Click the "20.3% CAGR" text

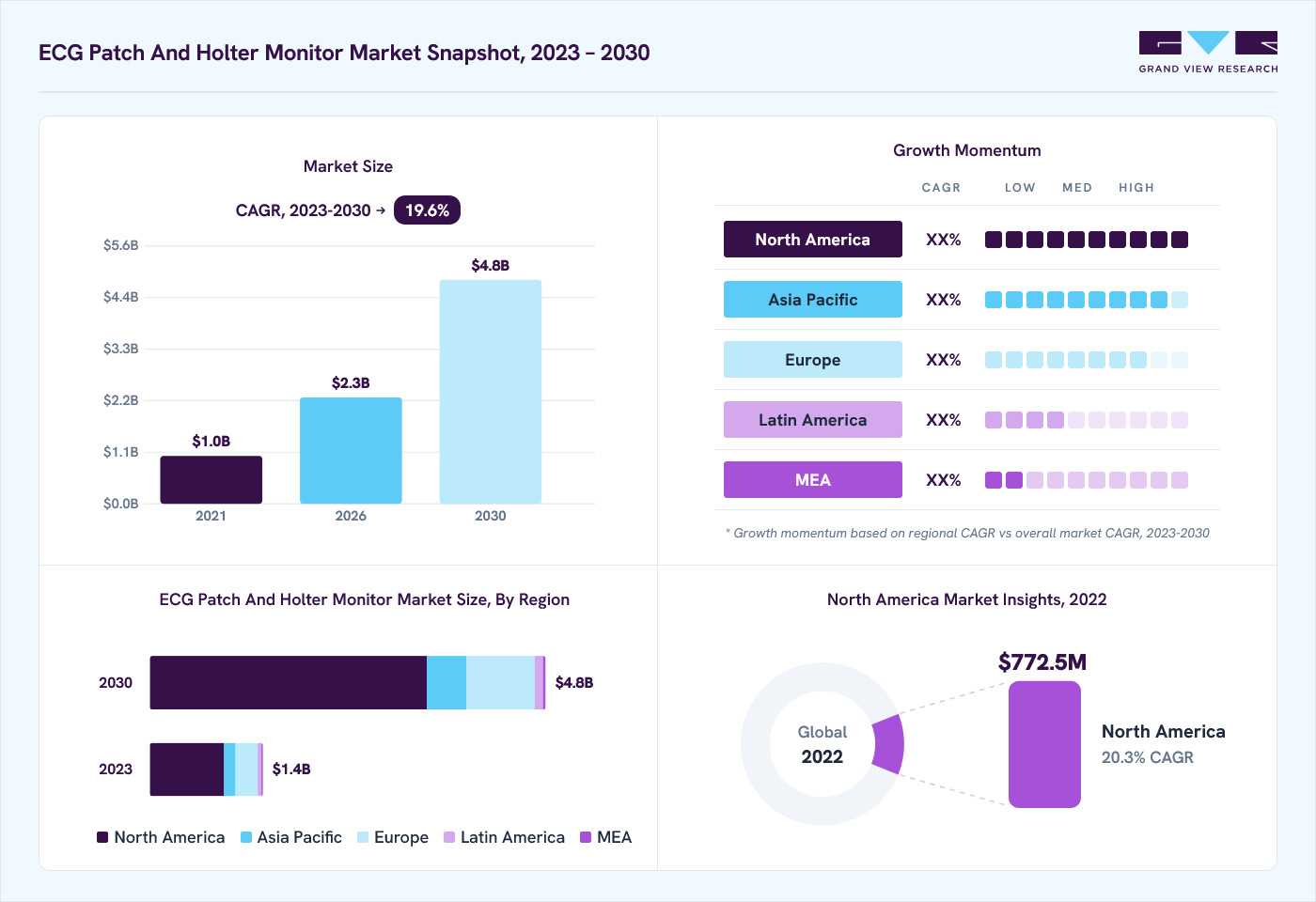(1148, 757)
